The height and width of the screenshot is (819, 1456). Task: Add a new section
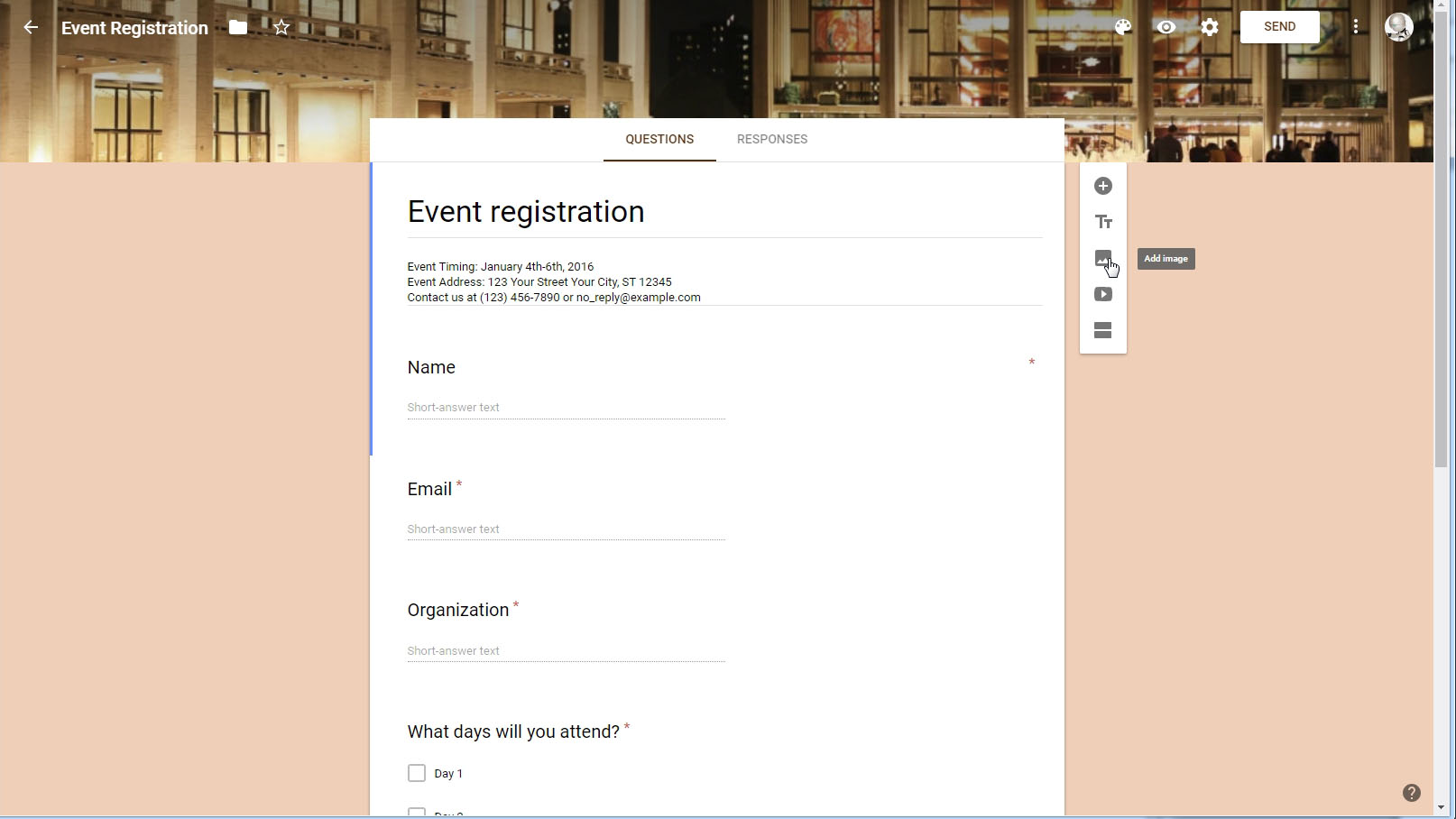coord(1103,330)
